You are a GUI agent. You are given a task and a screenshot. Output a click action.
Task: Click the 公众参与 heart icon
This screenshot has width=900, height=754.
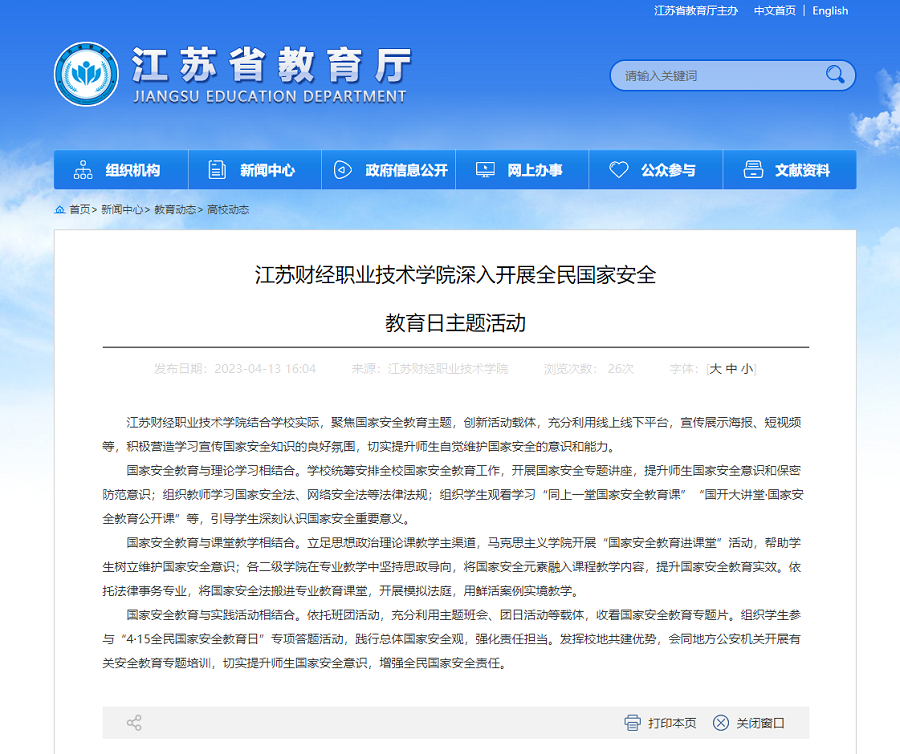(619, 170)
